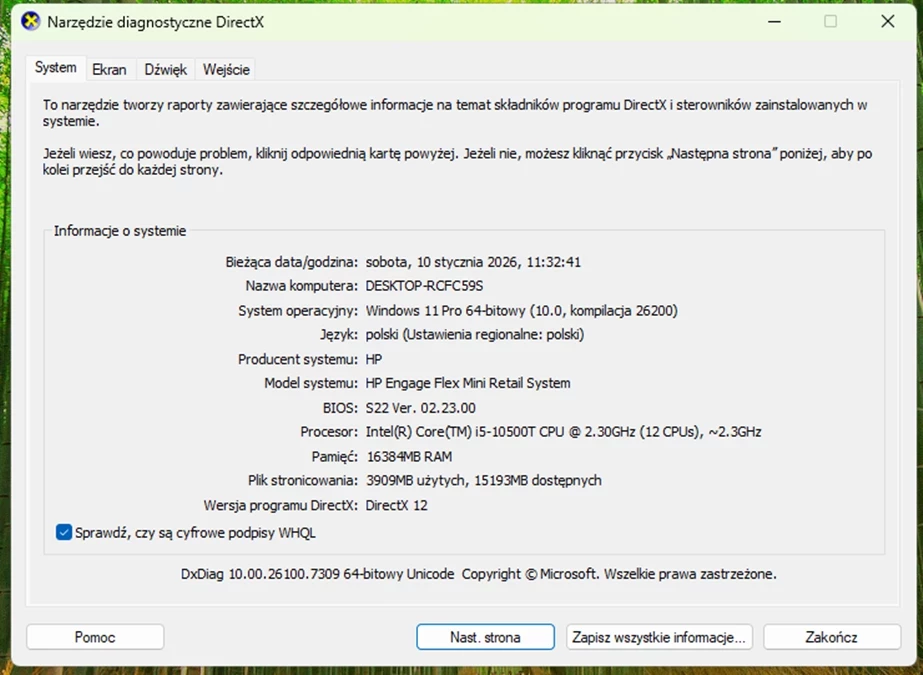Exit using the Zakończ button
This screenshot has height=675, width=923.
tap(831, 637)
